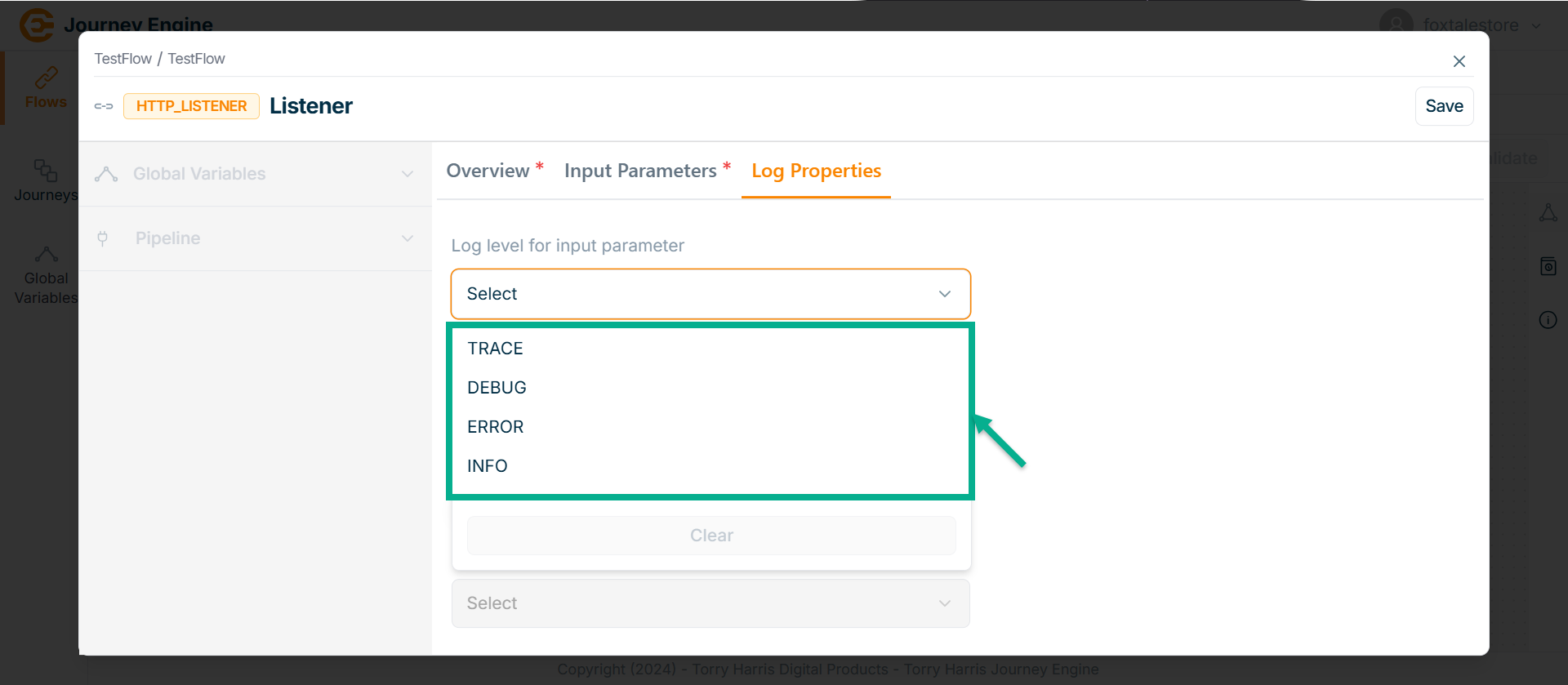1568x685 pixels.
Task: Choose TRACE log level option
Action: (x=495, y=349)
